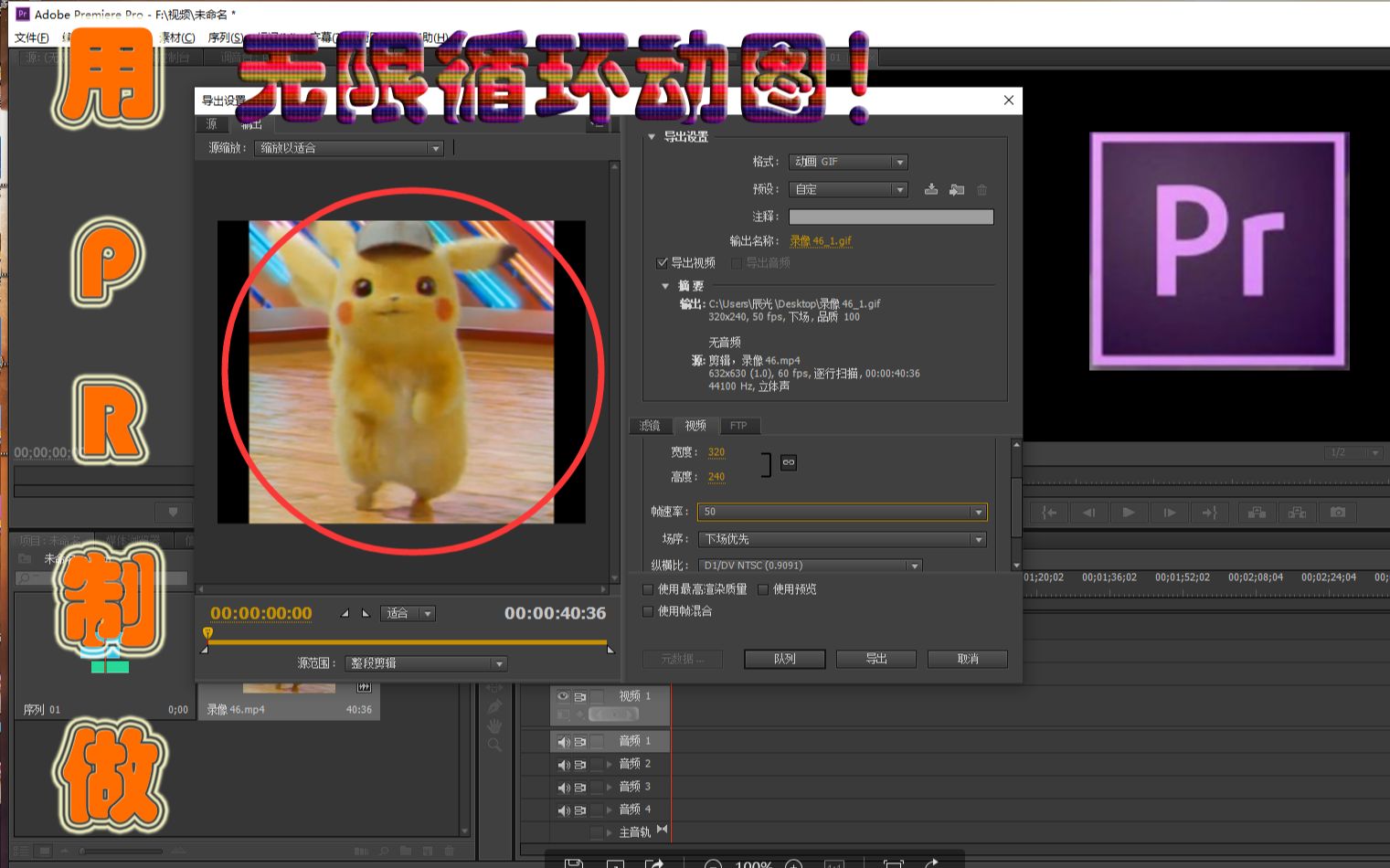Open the 预设 自定 dropdown

848,189
